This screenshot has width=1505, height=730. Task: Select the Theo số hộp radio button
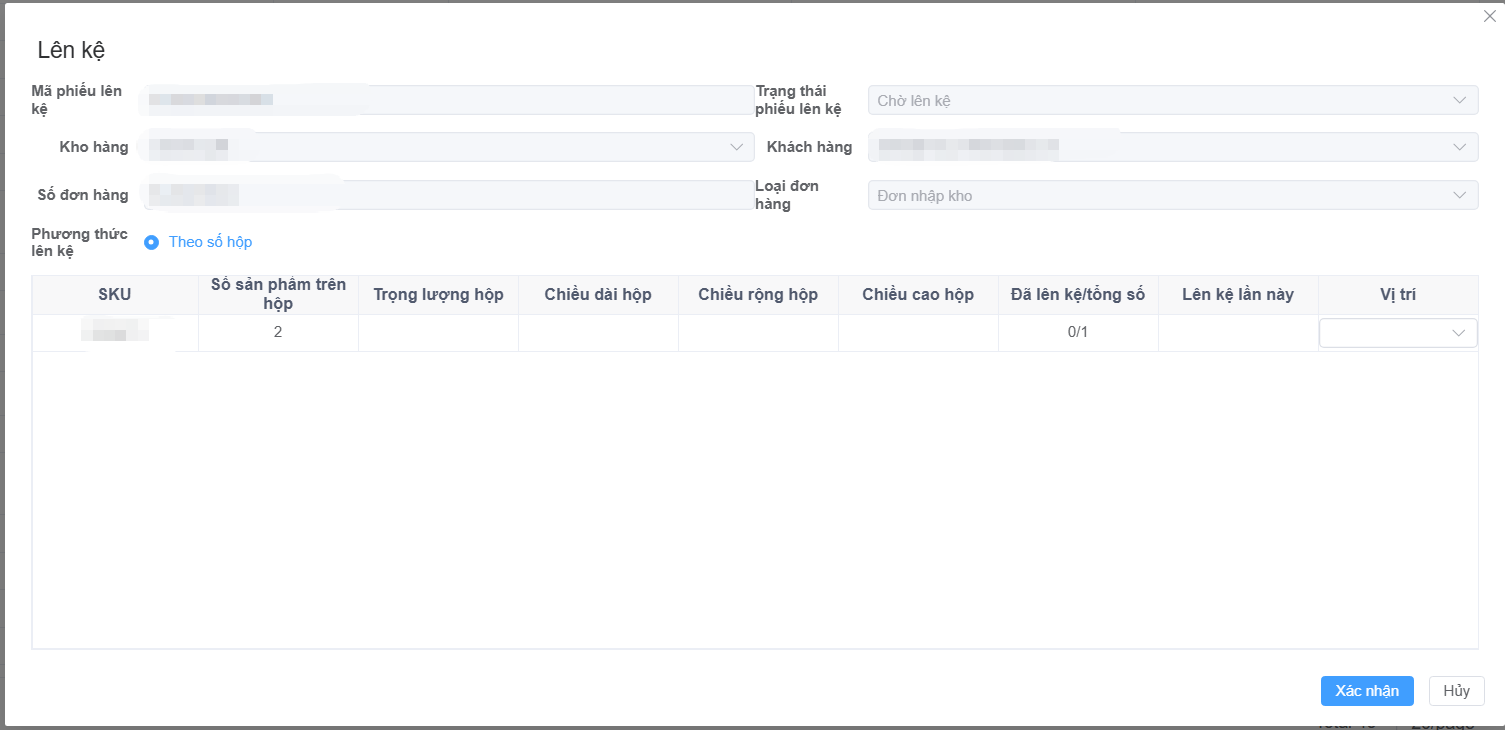152,242
